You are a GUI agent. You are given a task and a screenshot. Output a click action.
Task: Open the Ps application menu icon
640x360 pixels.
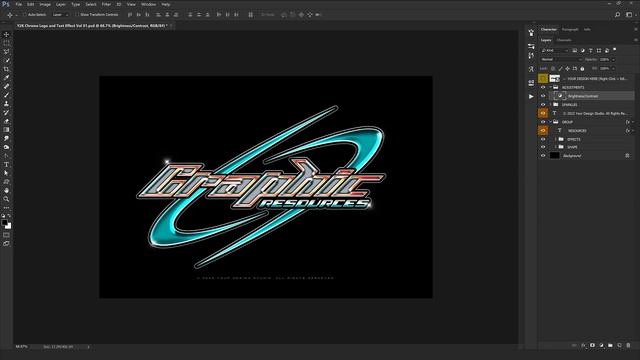click(x=6, y=4)
